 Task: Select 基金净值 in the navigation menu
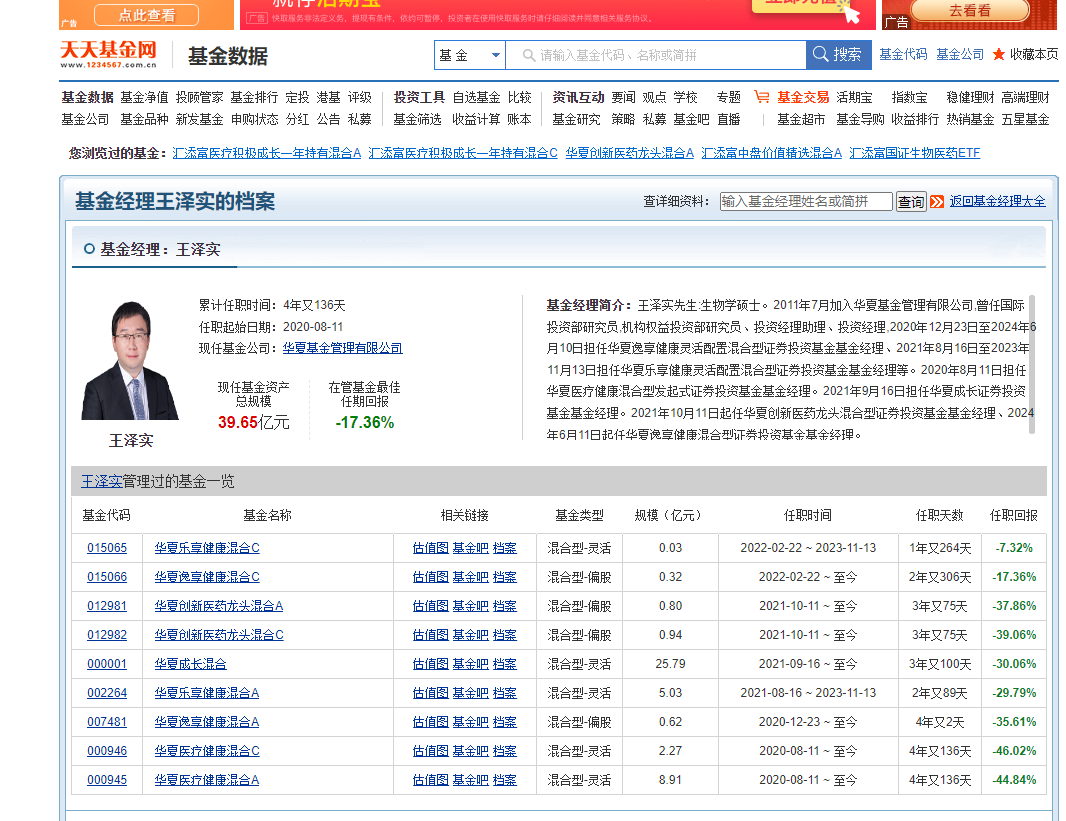pyautogui.click(x=142, y=97)
